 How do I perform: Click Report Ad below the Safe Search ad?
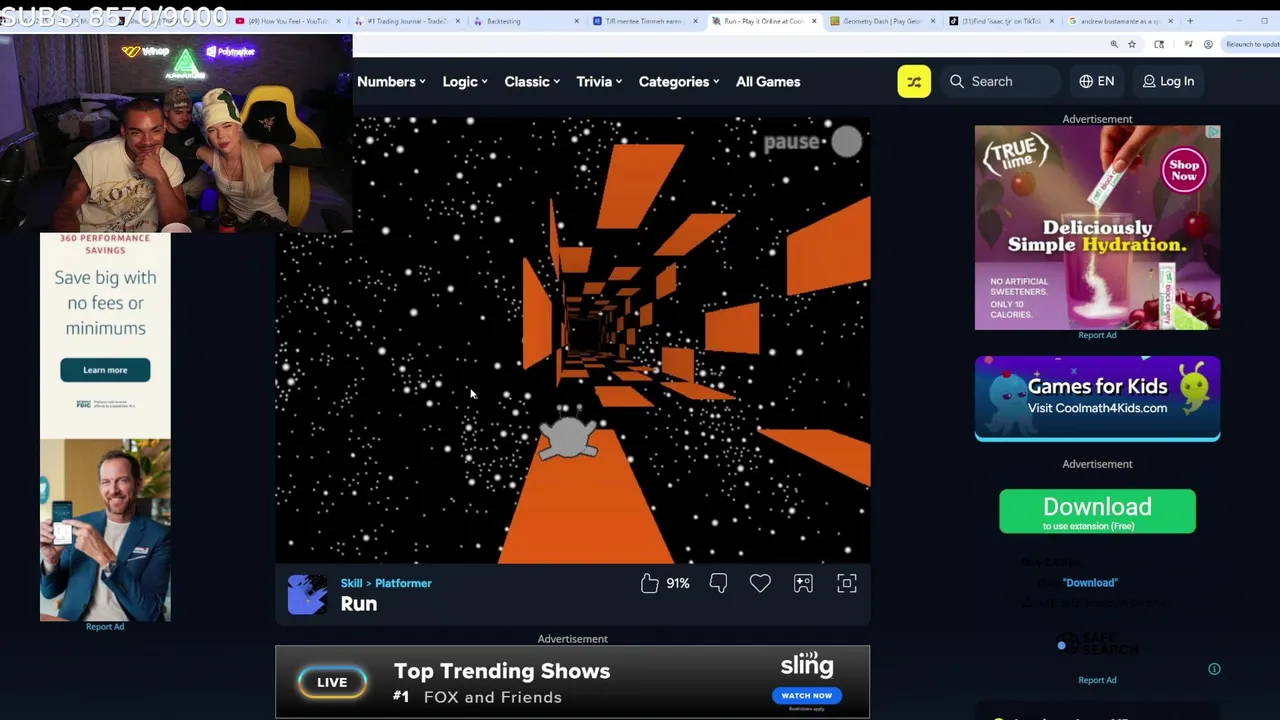(1097, 680)
